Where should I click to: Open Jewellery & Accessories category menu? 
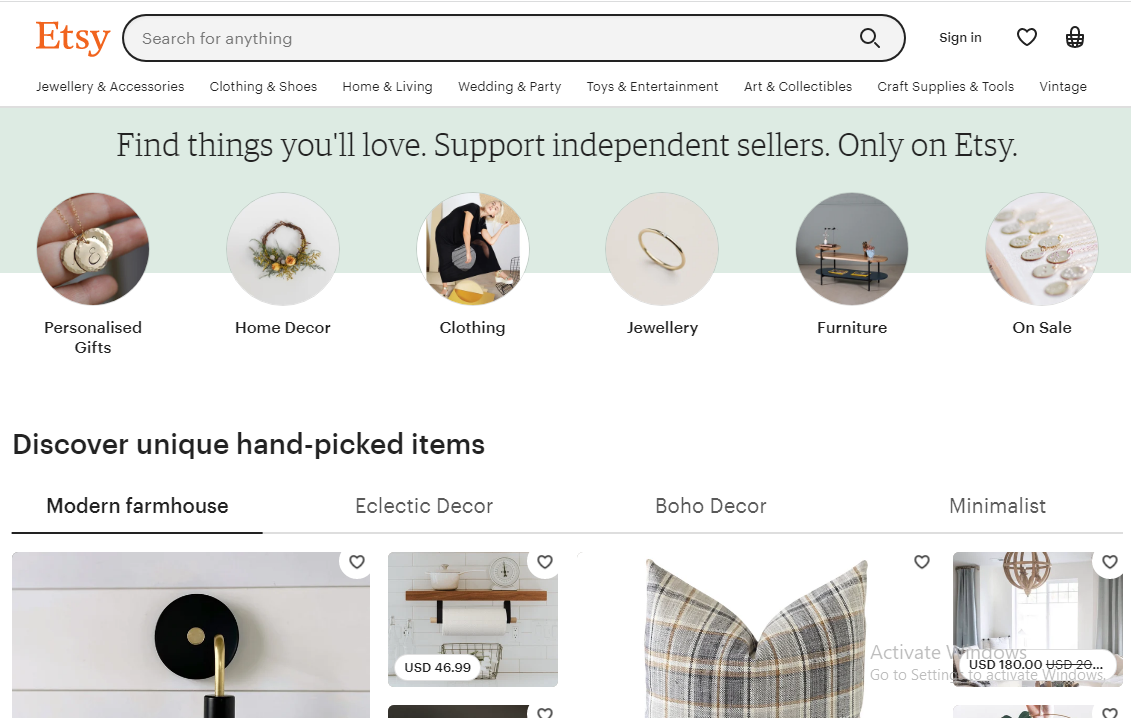pos(110,87)
